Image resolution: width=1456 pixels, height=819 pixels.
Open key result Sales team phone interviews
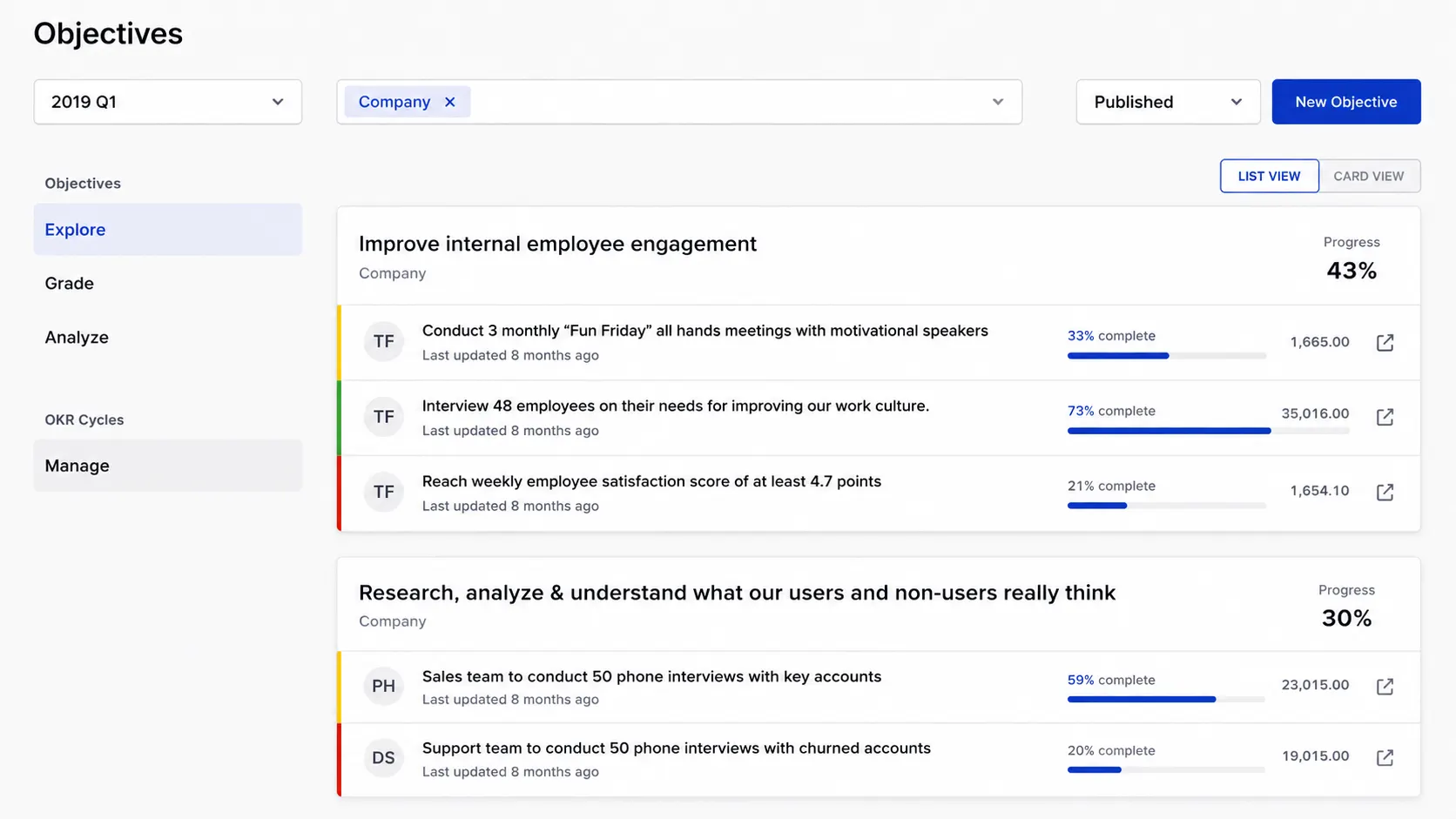pyautogui.click(x=651, y=676)
